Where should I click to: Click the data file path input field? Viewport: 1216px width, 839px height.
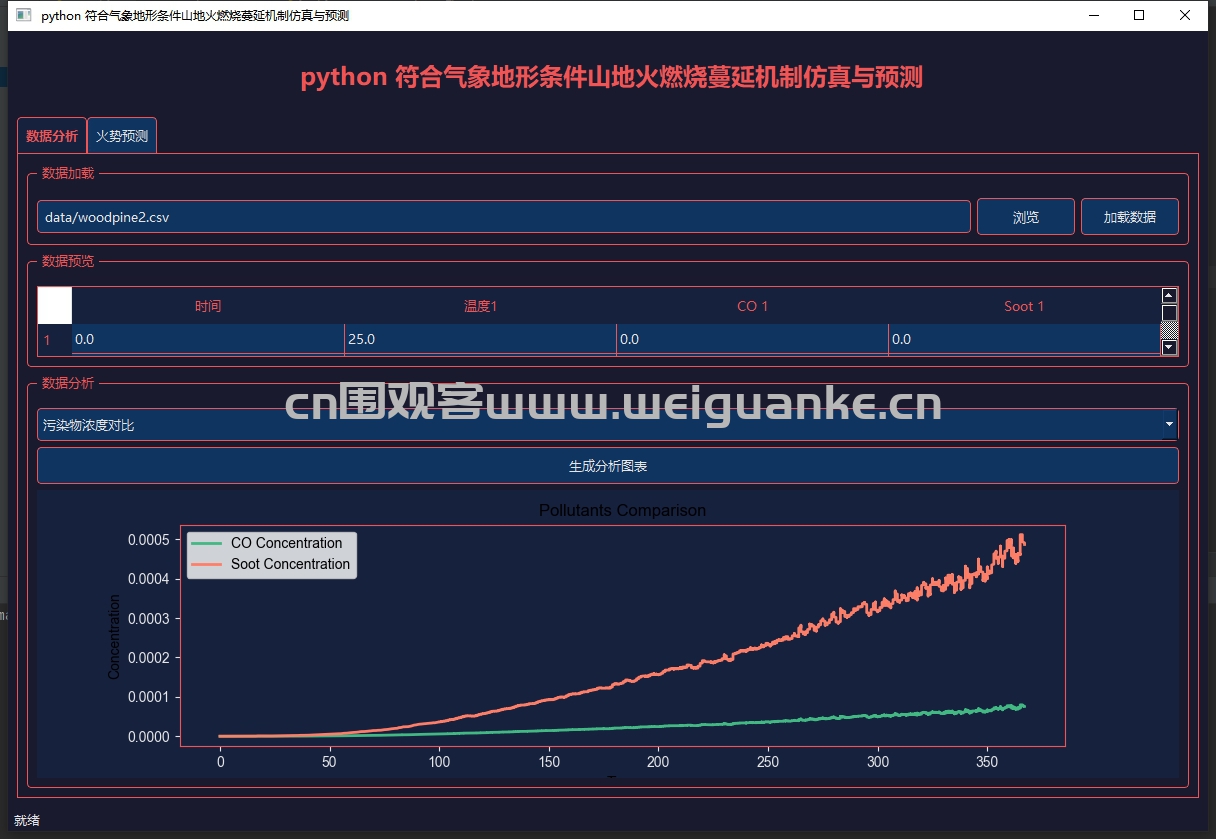pyautogui.click(x=503, y=217)
